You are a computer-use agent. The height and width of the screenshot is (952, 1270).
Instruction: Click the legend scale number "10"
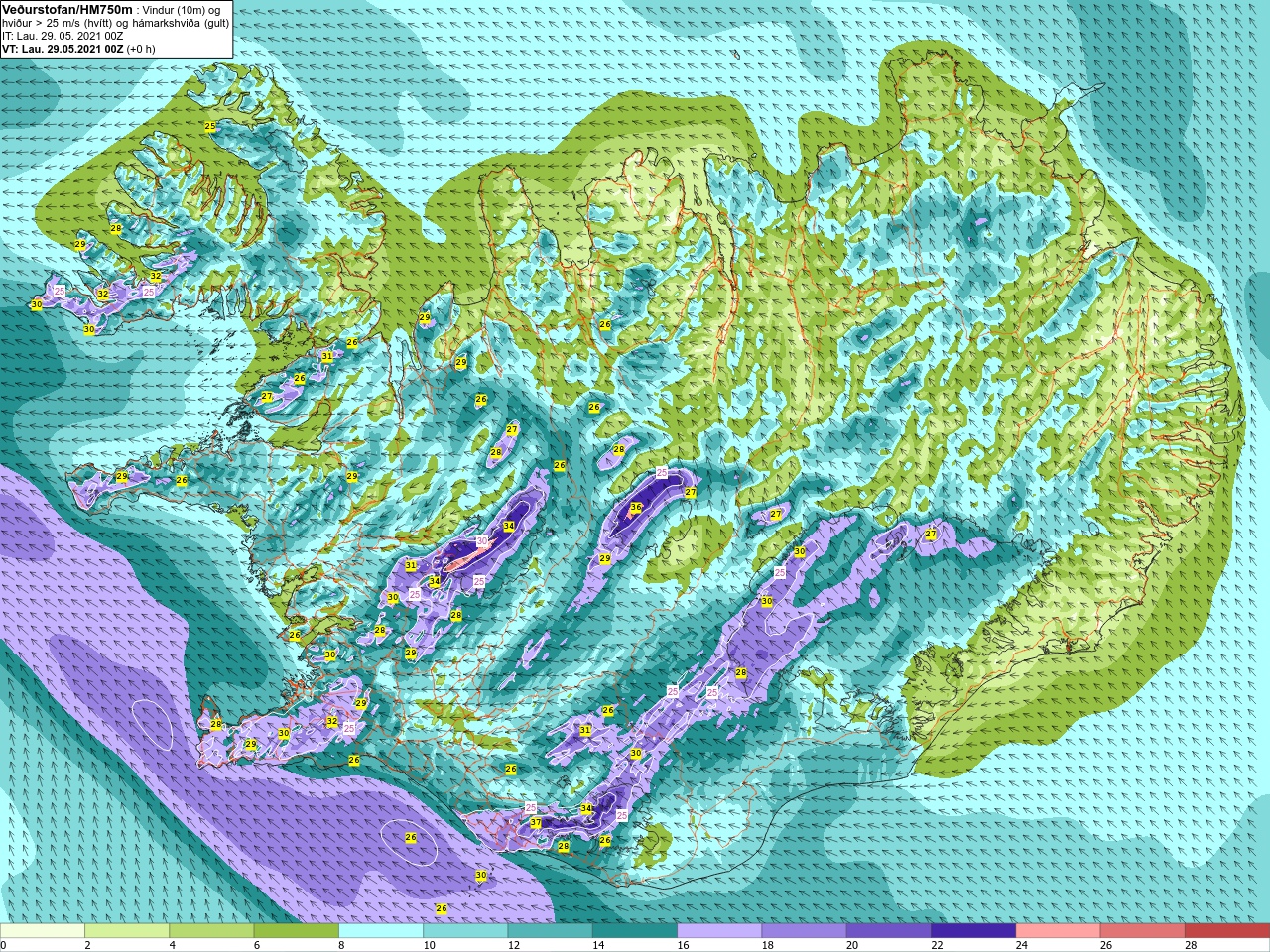pyautogui.click(x=429, y=945)
